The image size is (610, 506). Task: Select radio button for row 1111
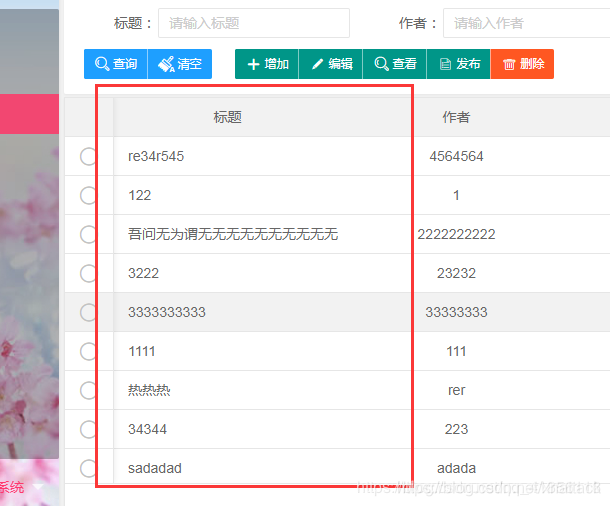coord(89,351)
